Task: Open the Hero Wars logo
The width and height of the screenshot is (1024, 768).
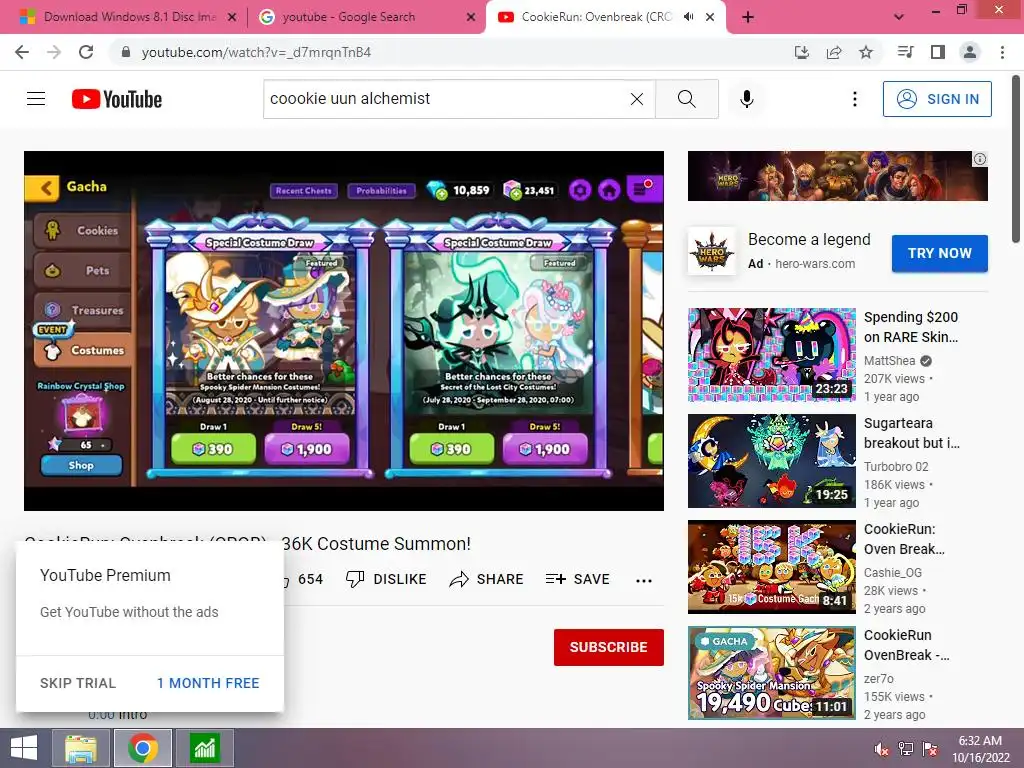Action: [x=712, y=251]
